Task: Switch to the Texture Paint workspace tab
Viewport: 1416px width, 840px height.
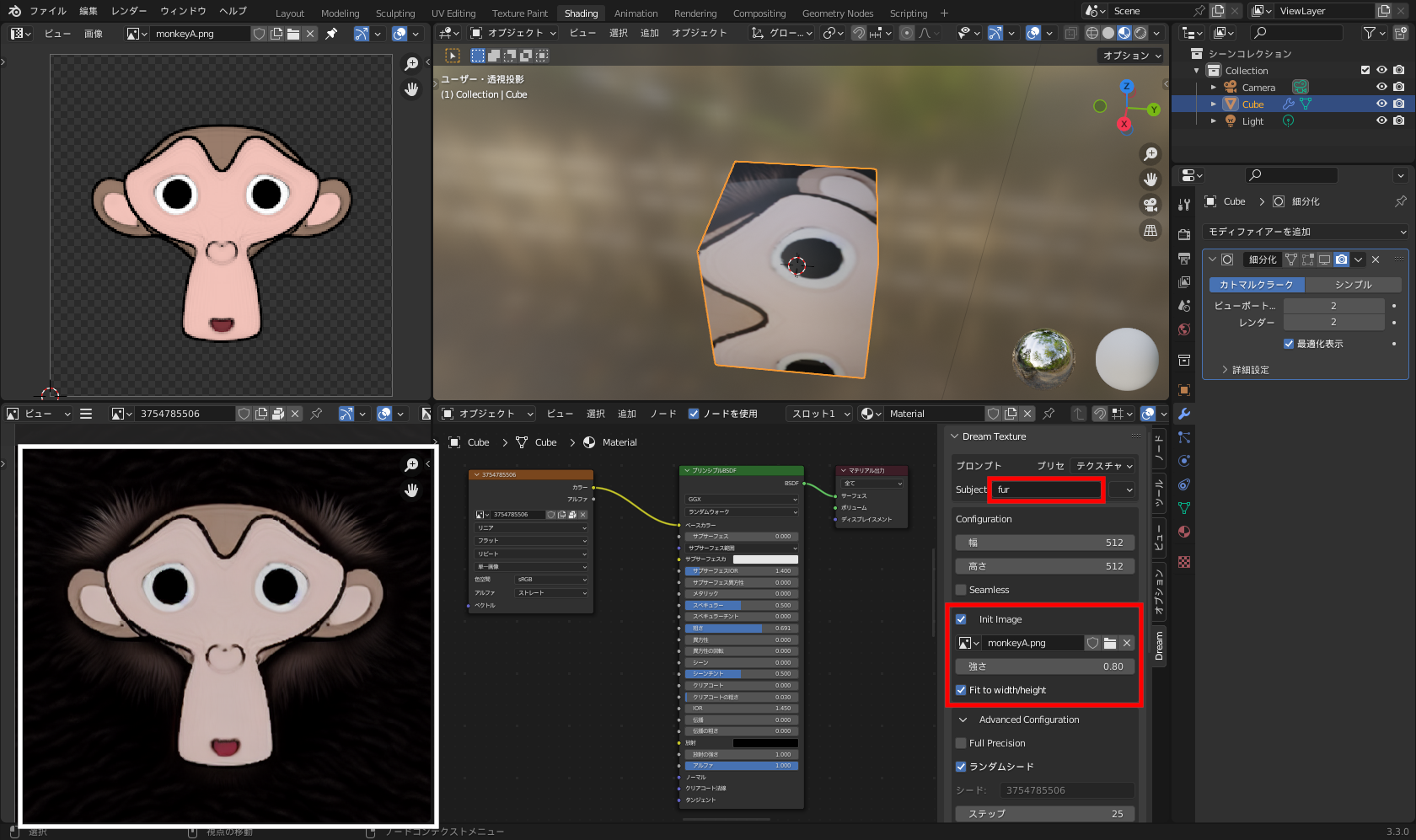Action: pos(519,13)
